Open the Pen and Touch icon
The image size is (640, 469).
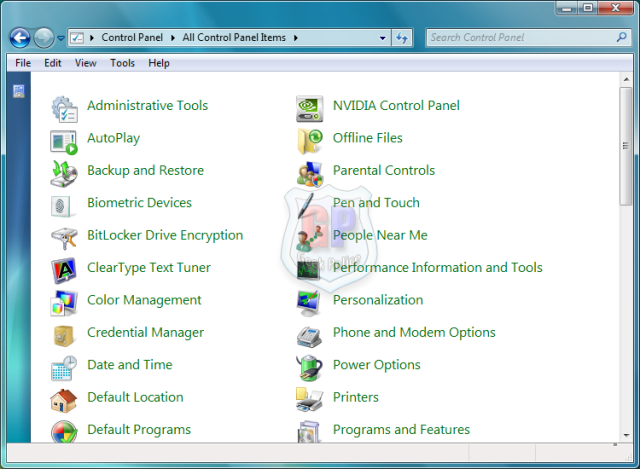pos(306,205)
